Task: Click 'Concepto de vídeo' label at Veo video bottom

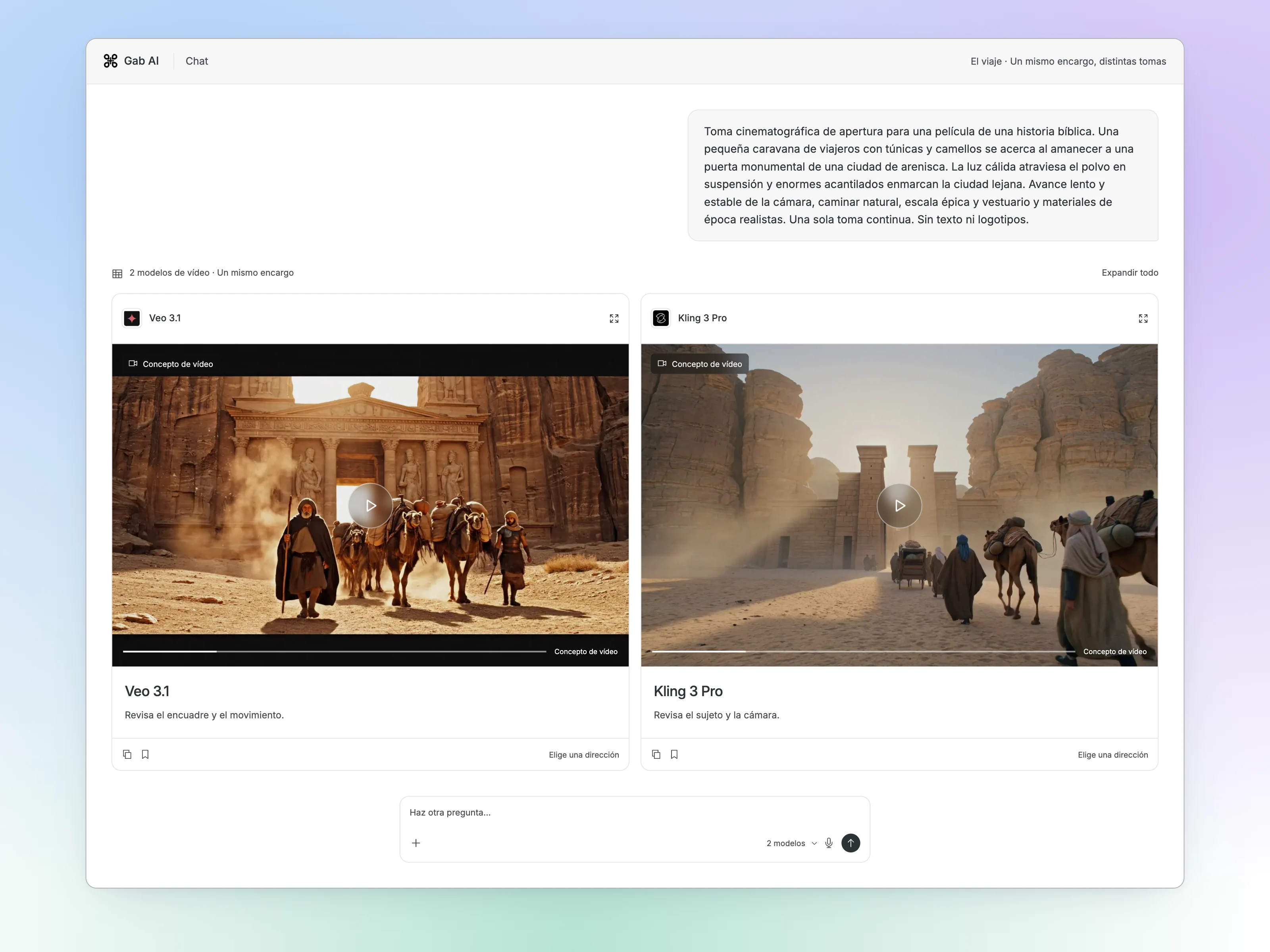Action: (x=586, y=651)
